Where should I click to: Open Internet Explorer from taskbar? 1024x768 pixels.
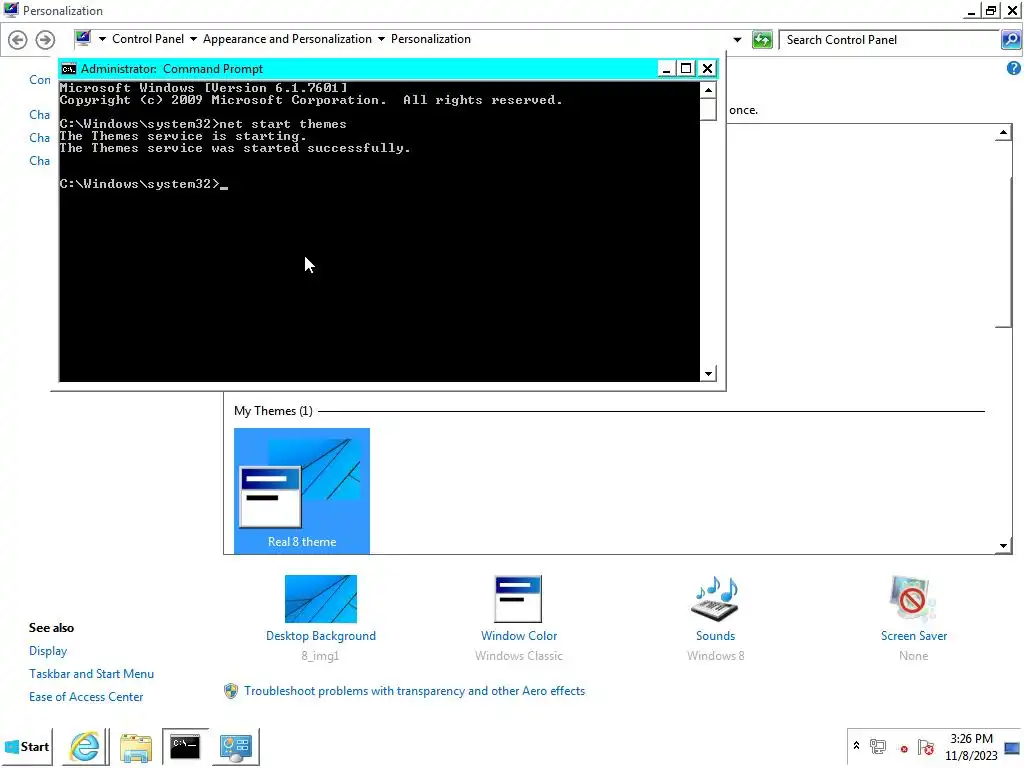[85, 746]
